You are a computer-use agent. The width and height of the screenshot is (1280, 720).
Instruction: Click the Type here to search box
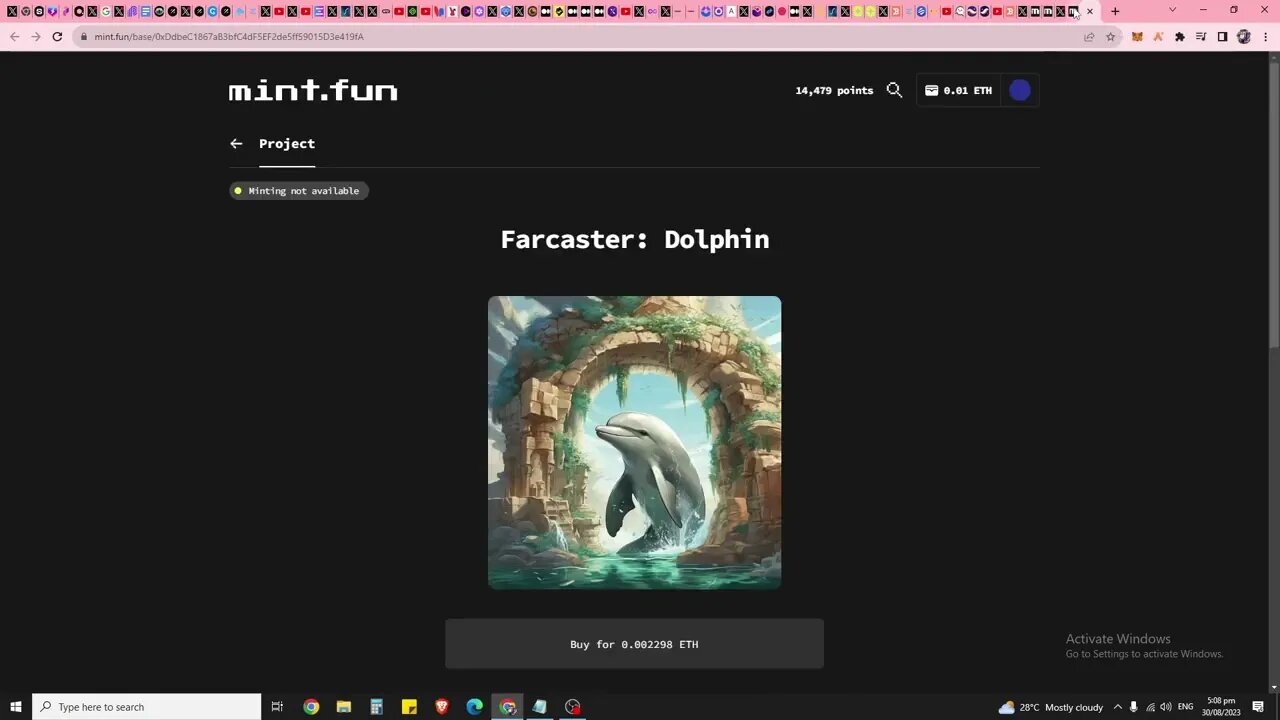click(x=147, y=707)
